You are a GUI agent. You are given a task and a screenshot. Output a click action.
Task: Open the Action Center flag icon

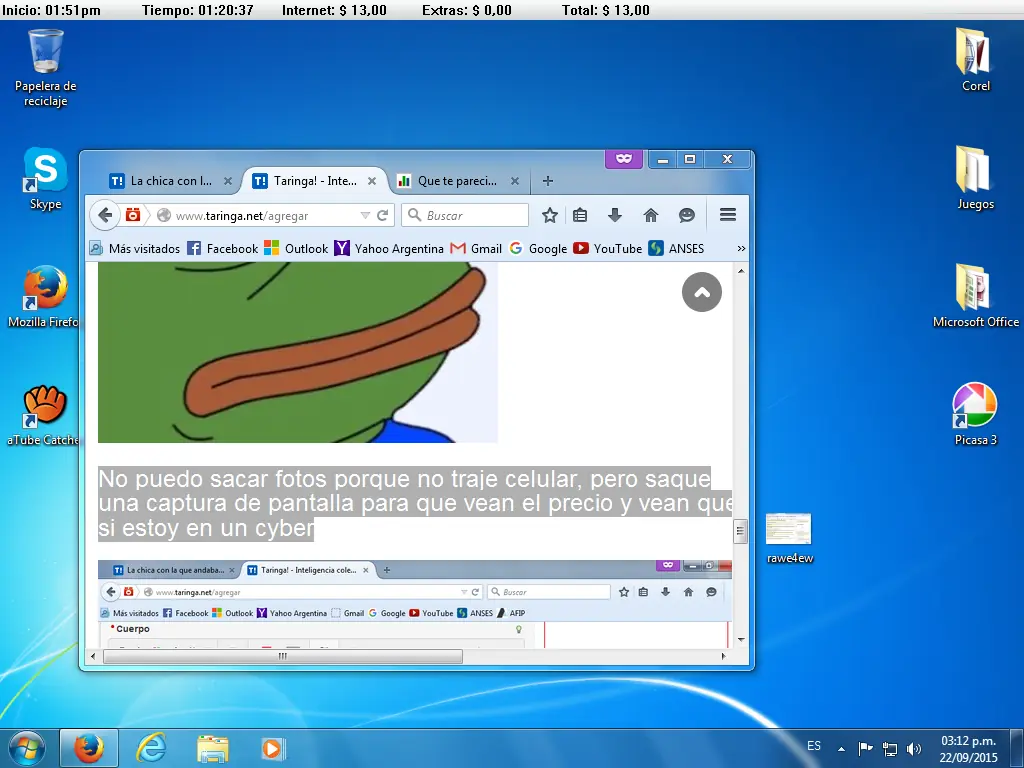(865, 748)
